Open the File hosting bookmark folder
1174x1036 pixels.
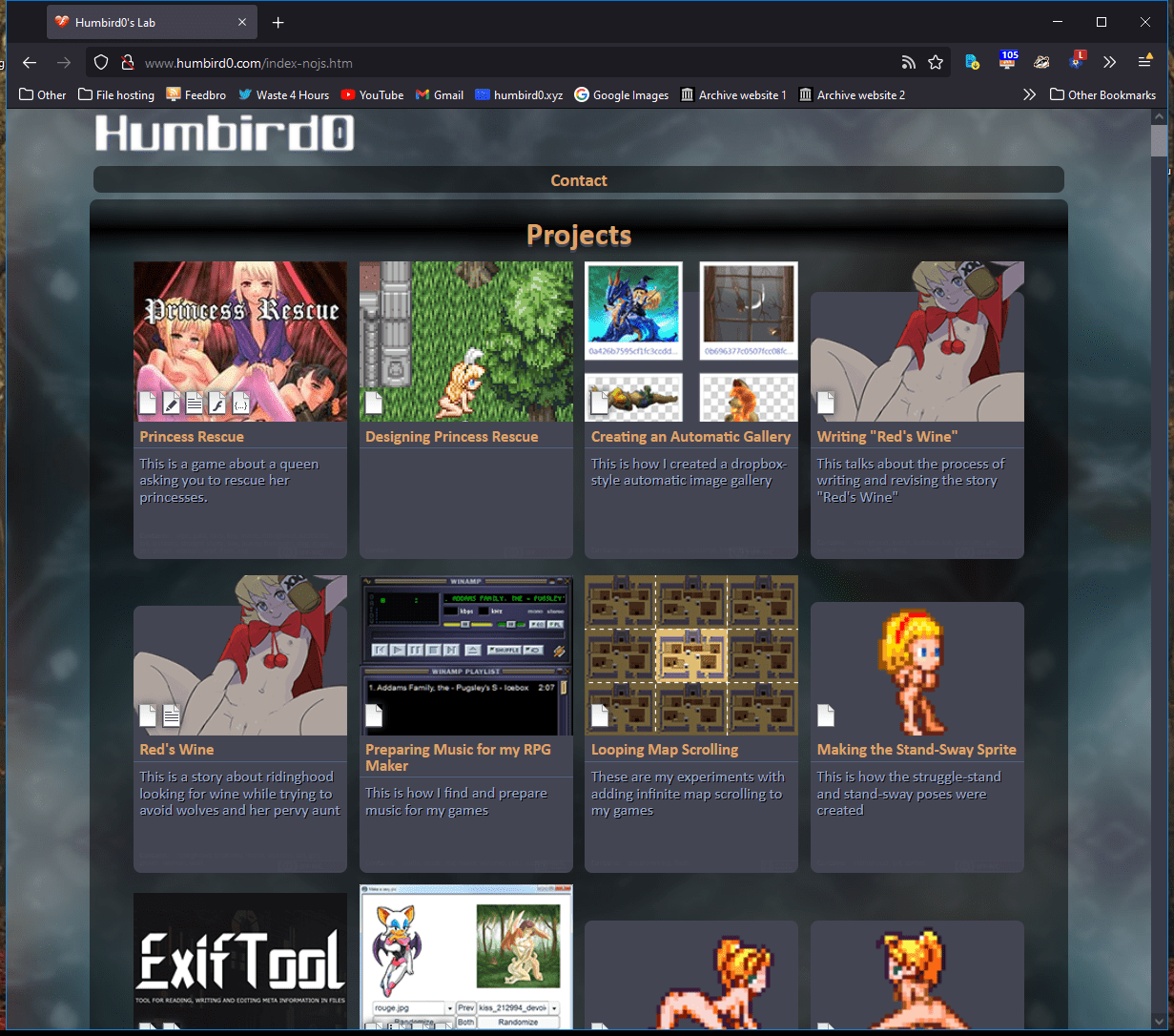(x=116, y=94)
